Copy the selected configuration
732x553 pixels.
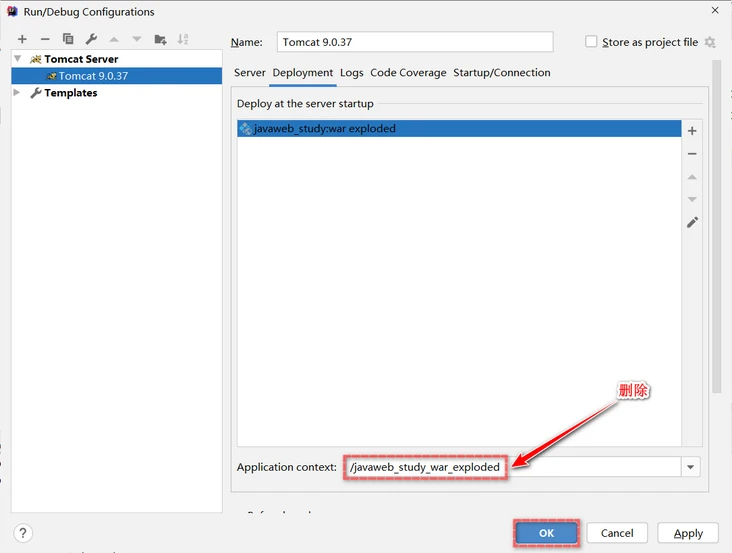coord(68,39)
